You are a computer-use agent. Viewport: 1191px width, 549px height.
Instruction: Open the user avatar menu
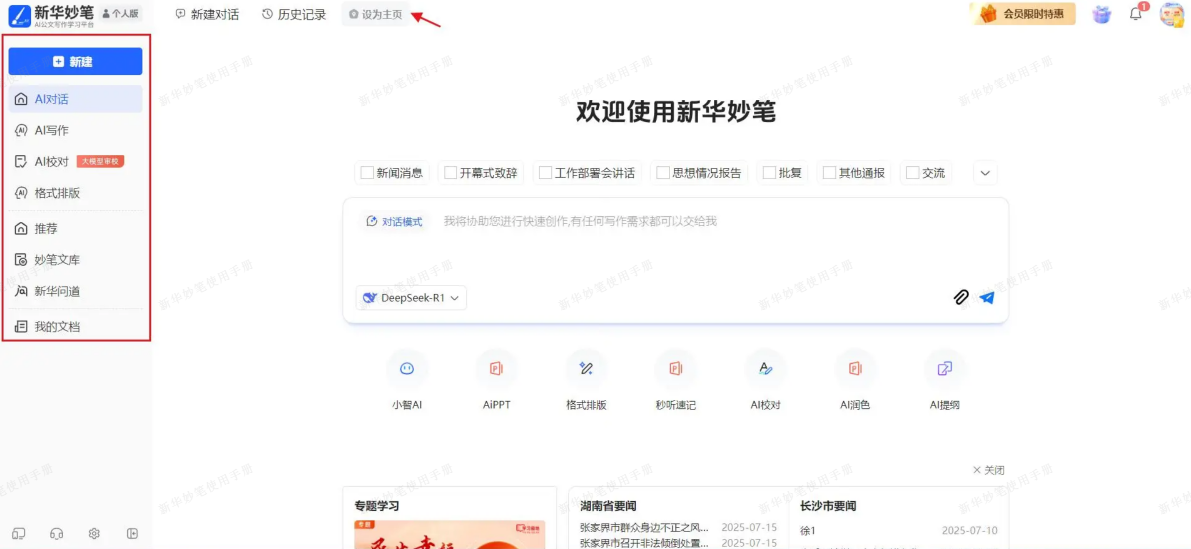pyautogui.click(x=1171, y=14)
